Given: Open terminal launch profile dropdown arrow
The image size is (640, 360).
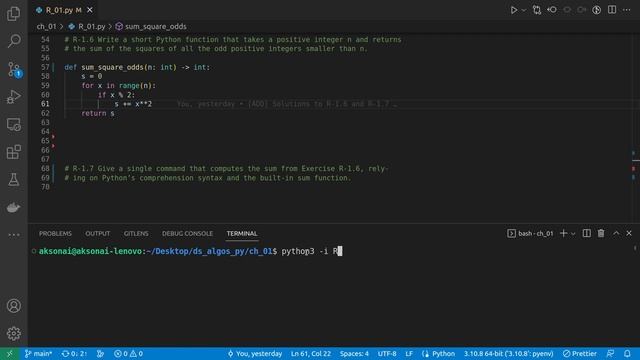Looking at the screenshot, I should tap(573, 234).
